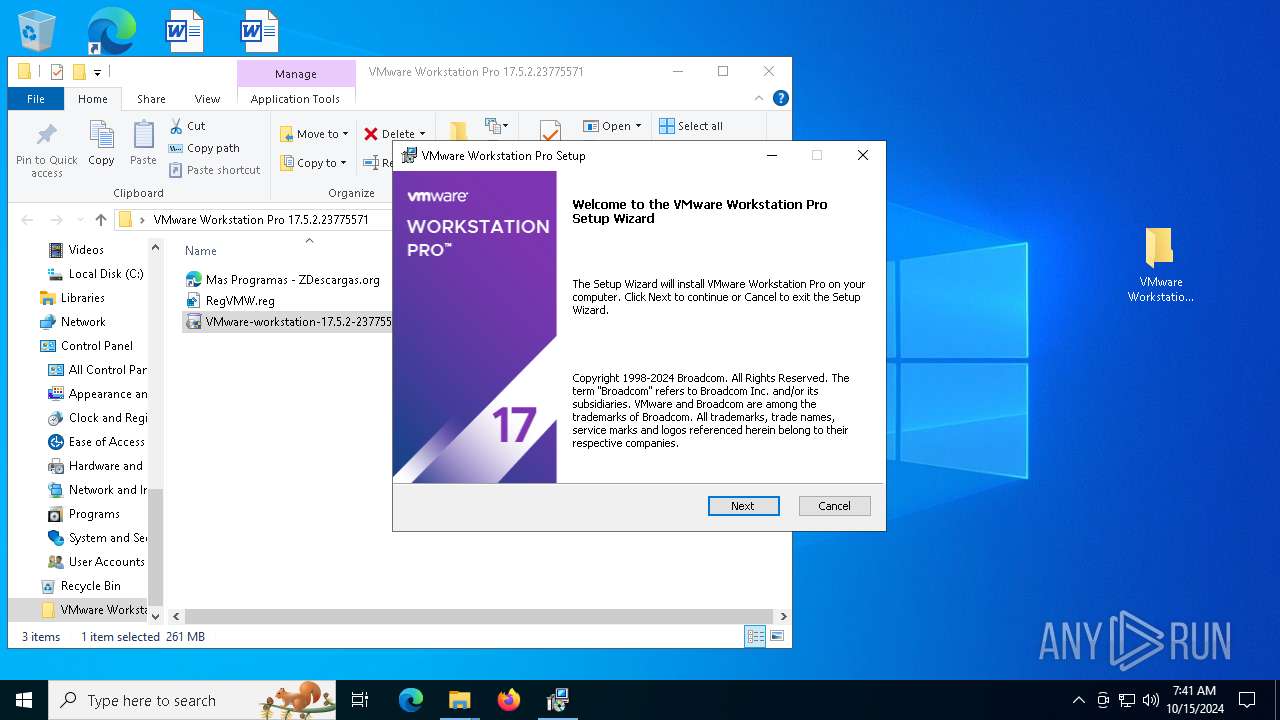Open the second Word document on the desktop
This screenshot has width=1280, height=720.
259,30
